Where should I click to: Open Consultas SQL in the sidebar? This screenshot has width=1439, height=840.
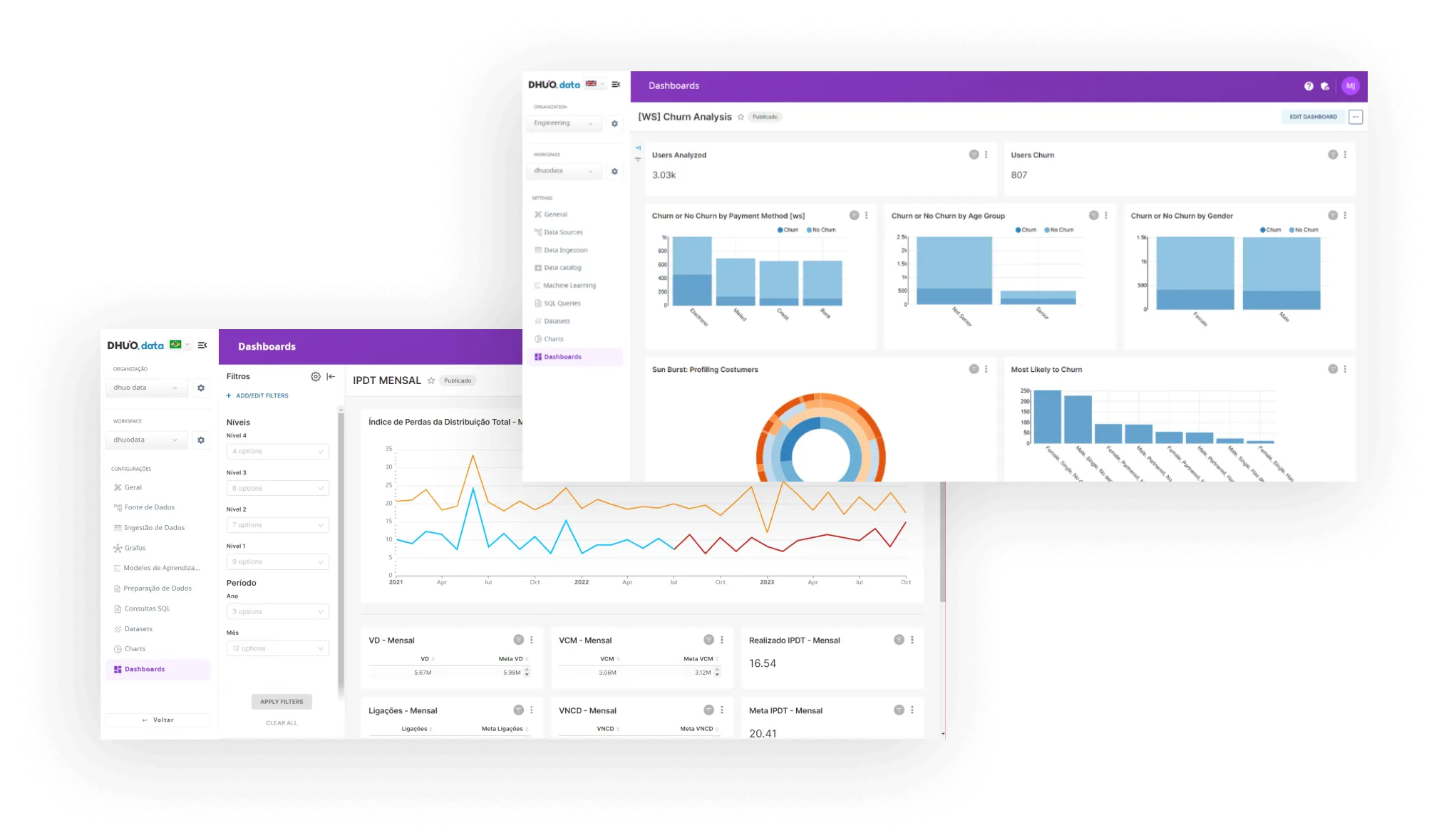click(x=147, y=608)
